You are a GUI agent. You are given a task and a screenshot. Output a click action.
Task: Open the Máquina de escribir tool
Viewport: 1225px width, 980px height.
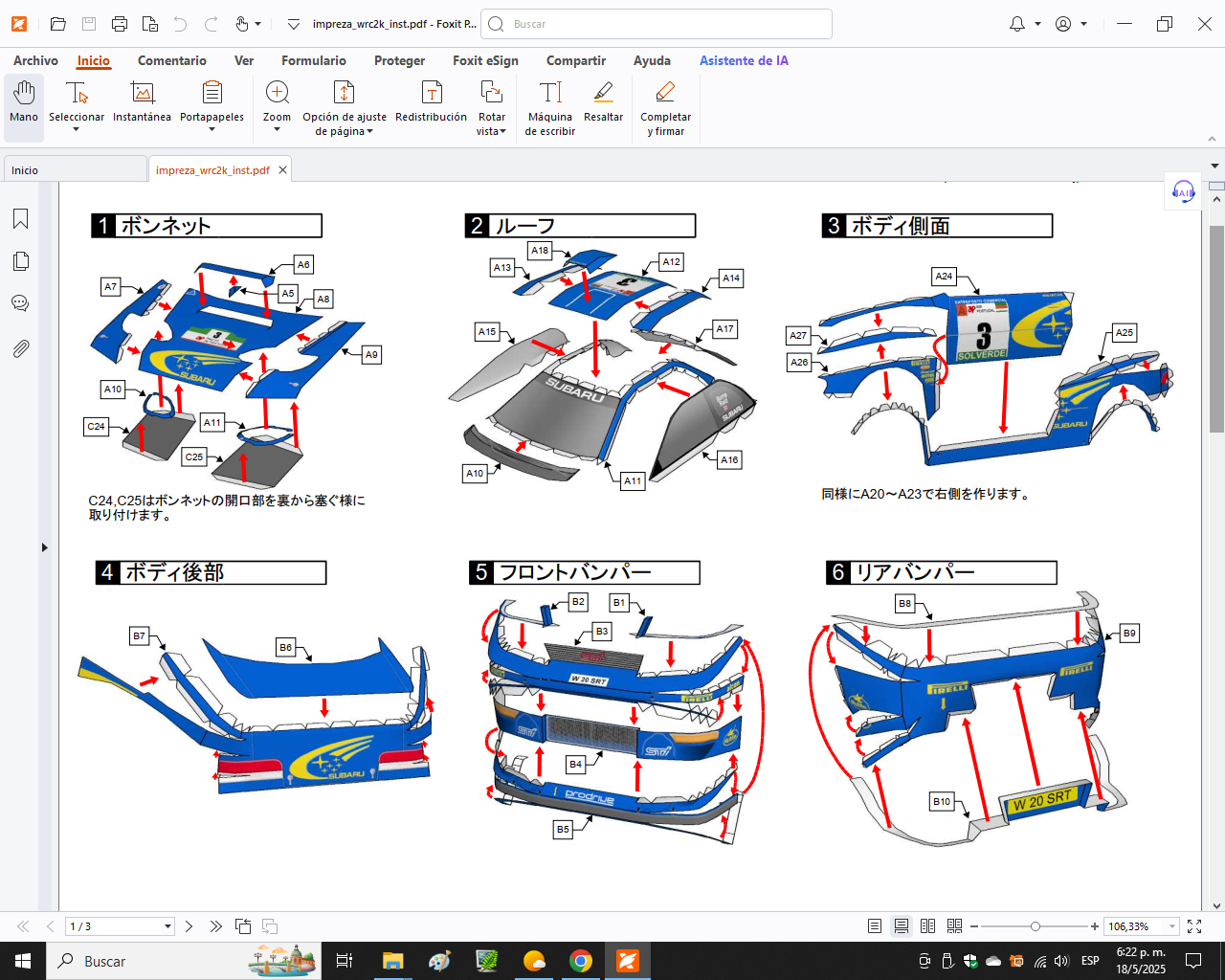[x=550, y=103]
